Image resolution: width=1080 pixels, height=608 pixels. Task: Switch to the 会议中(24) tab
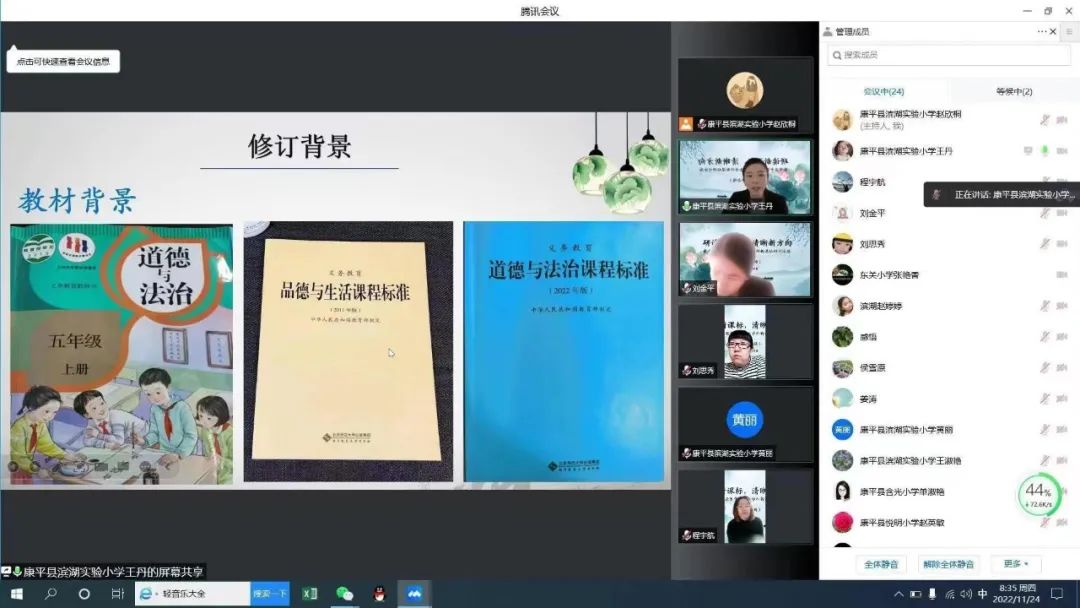[x=883, y=91]
